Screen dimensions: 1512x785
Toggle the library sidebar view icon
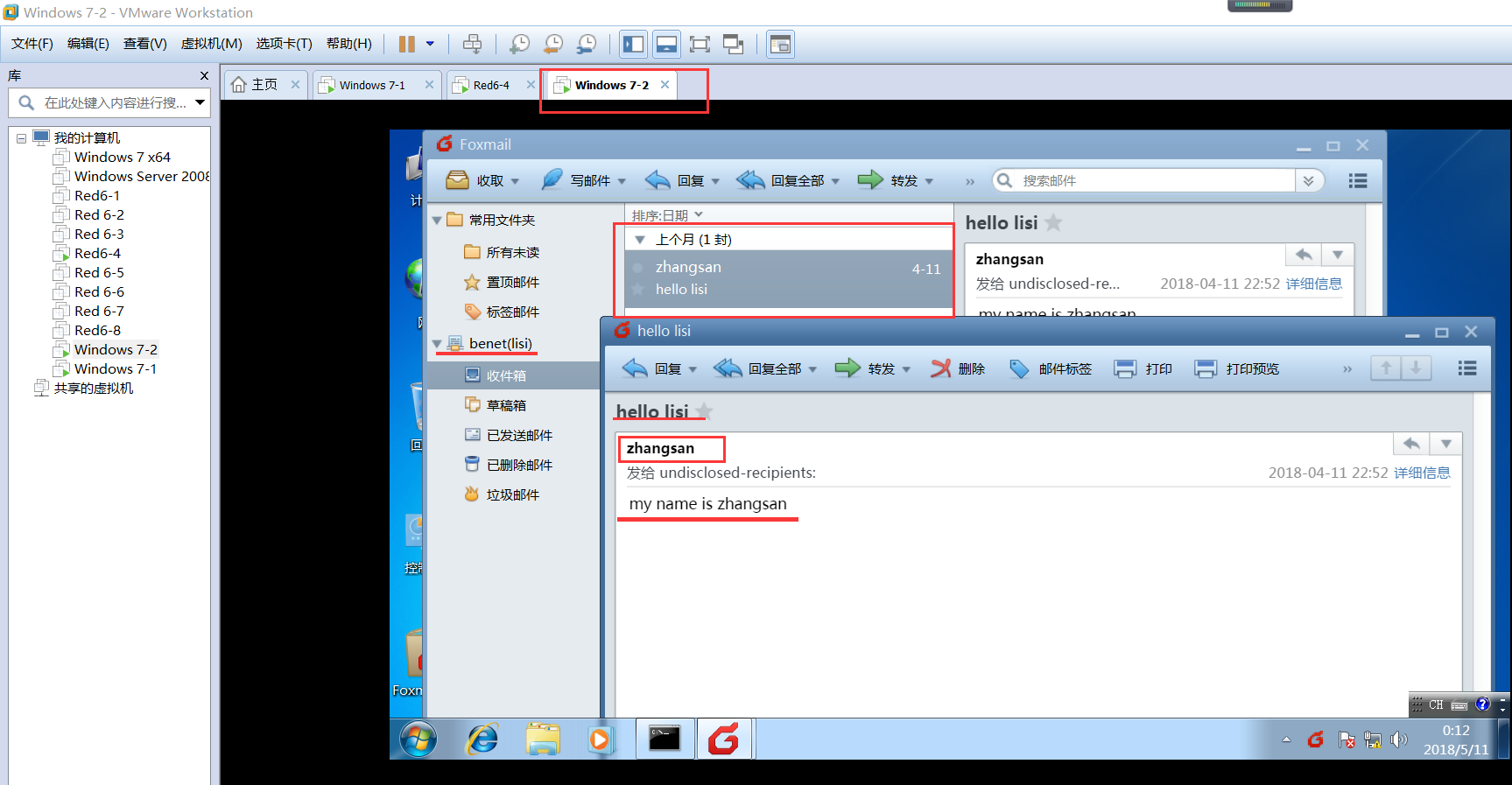point(634,44)
